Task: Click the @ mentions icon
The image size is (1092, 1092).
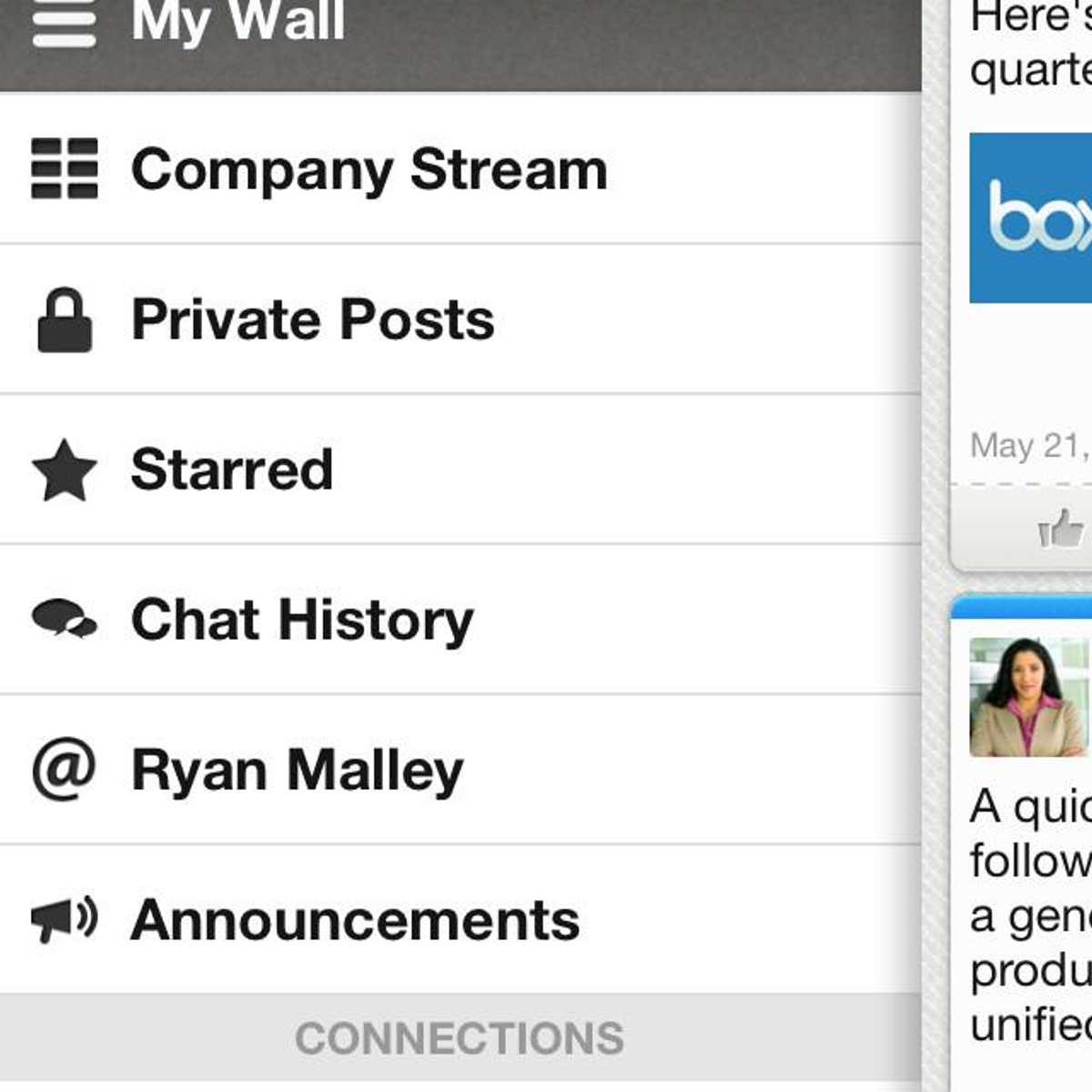Action: [64, 770]
